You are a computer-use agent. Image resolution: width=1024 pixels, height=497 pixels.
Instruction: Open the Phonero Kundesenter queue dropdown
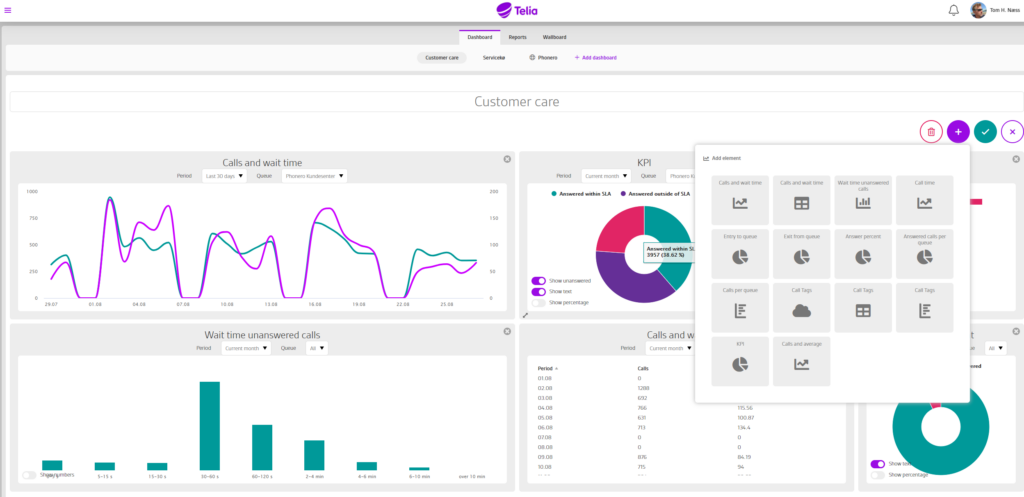tap(314, 176)
